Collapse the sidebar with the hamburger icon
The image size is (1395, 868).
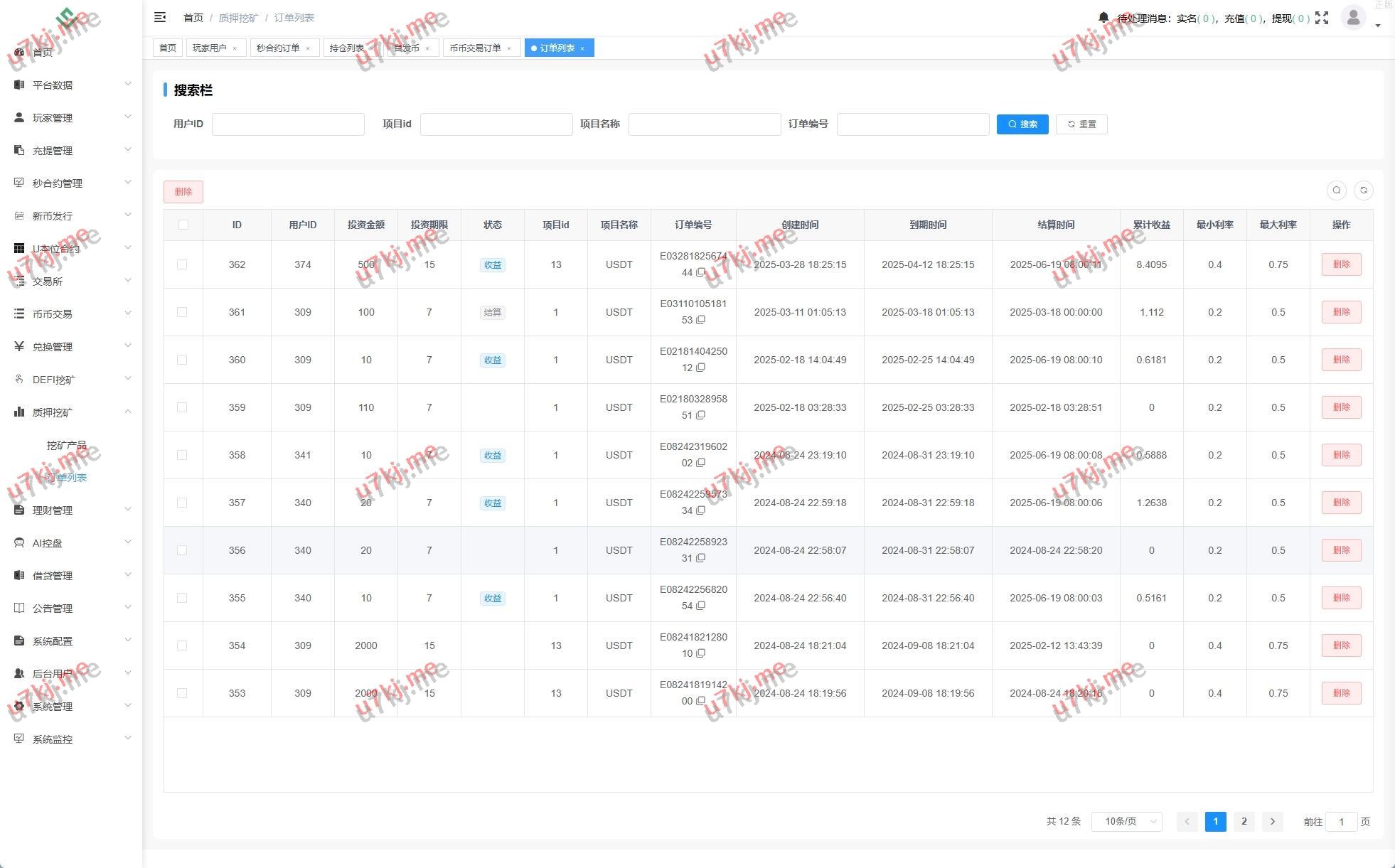click(160, 17)
